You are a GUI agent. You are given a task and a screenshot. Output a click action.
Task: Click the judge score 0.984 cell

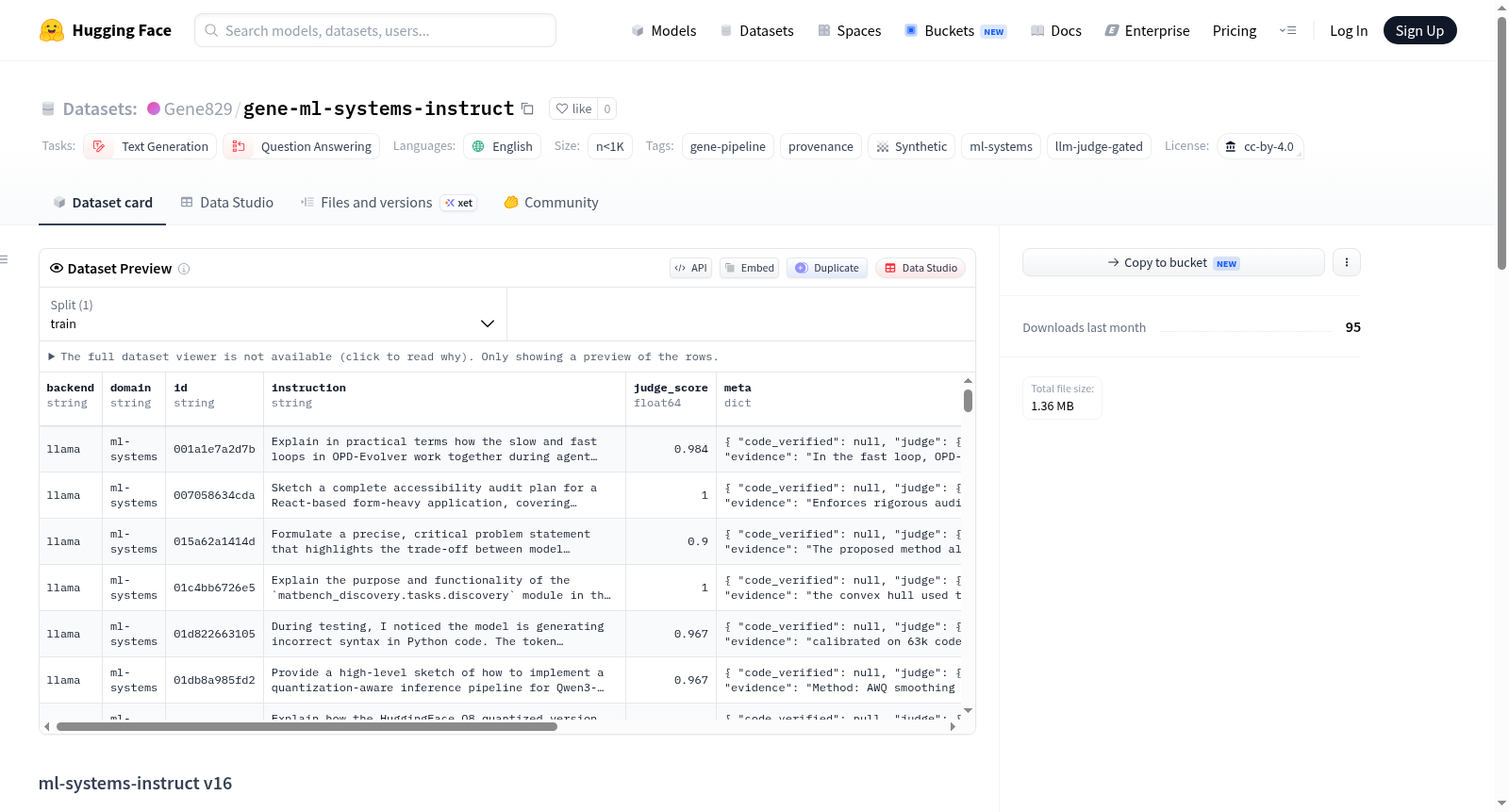click(671, 449)
